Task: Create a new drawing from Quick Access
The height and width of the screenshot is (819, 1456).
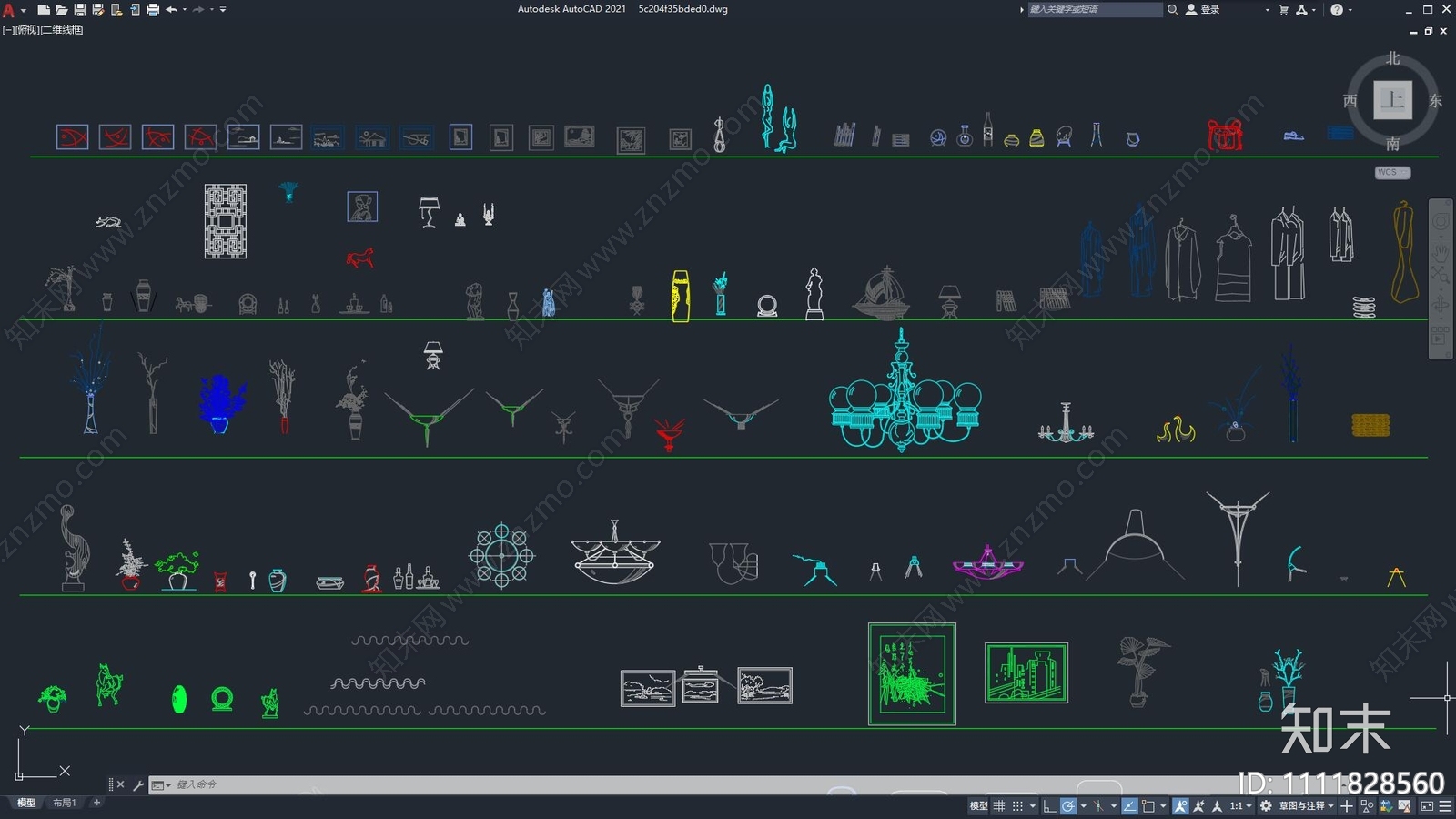Action: point(44,10)
